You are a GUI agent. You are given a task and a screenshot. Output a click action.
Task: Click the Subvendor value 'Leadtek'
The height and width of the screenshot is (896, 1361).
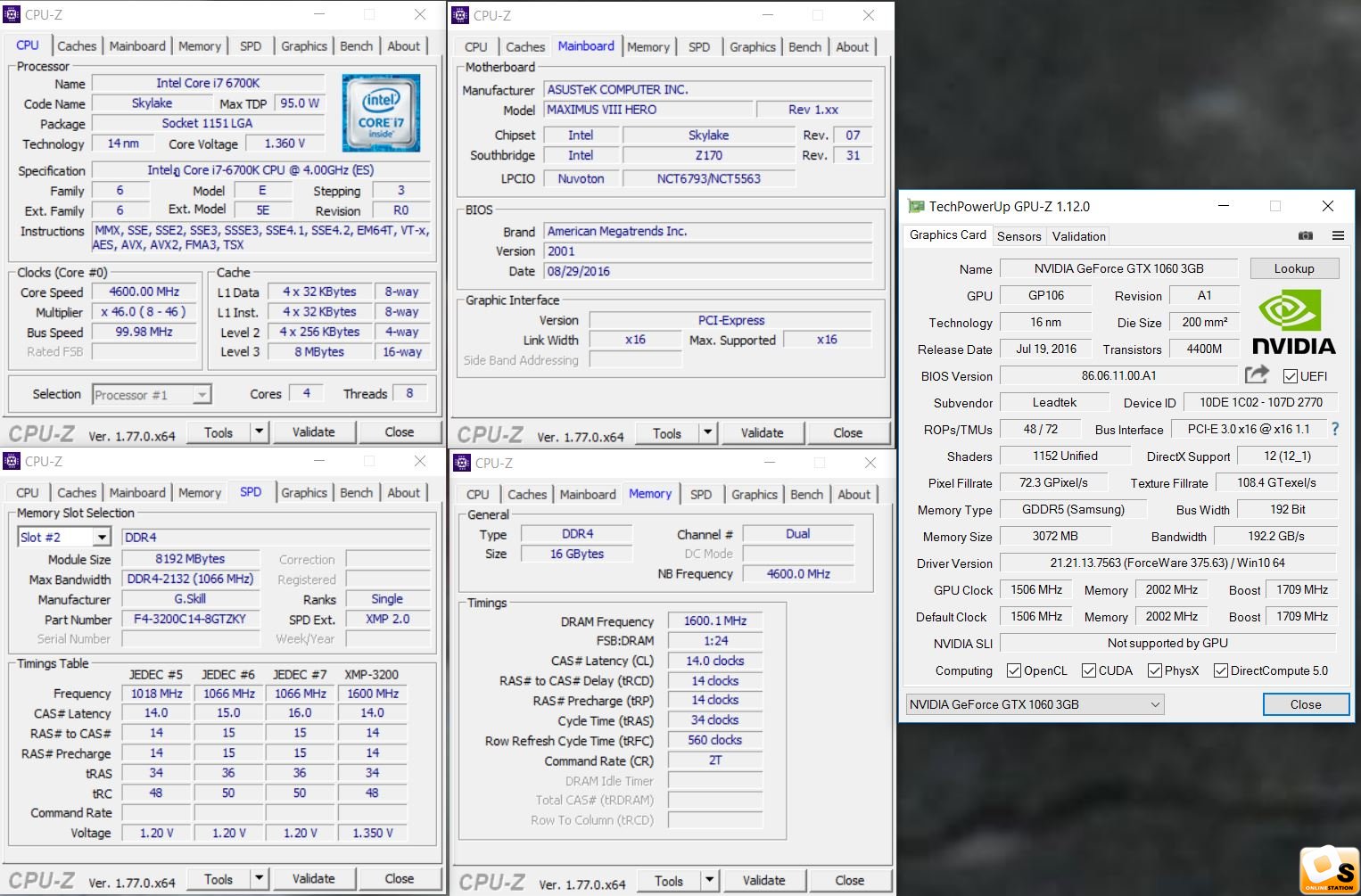click(1054, 402)
